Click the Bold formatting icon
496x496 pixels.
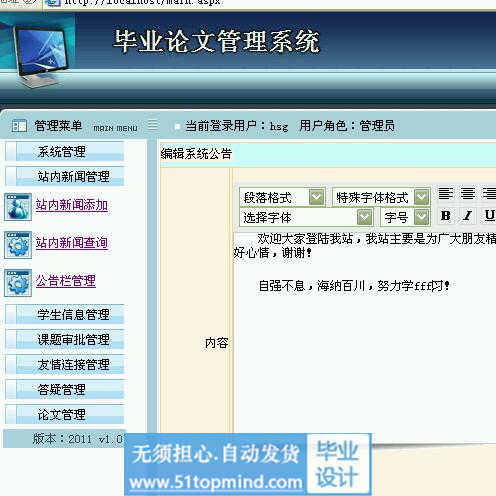[x=446, y=216]
